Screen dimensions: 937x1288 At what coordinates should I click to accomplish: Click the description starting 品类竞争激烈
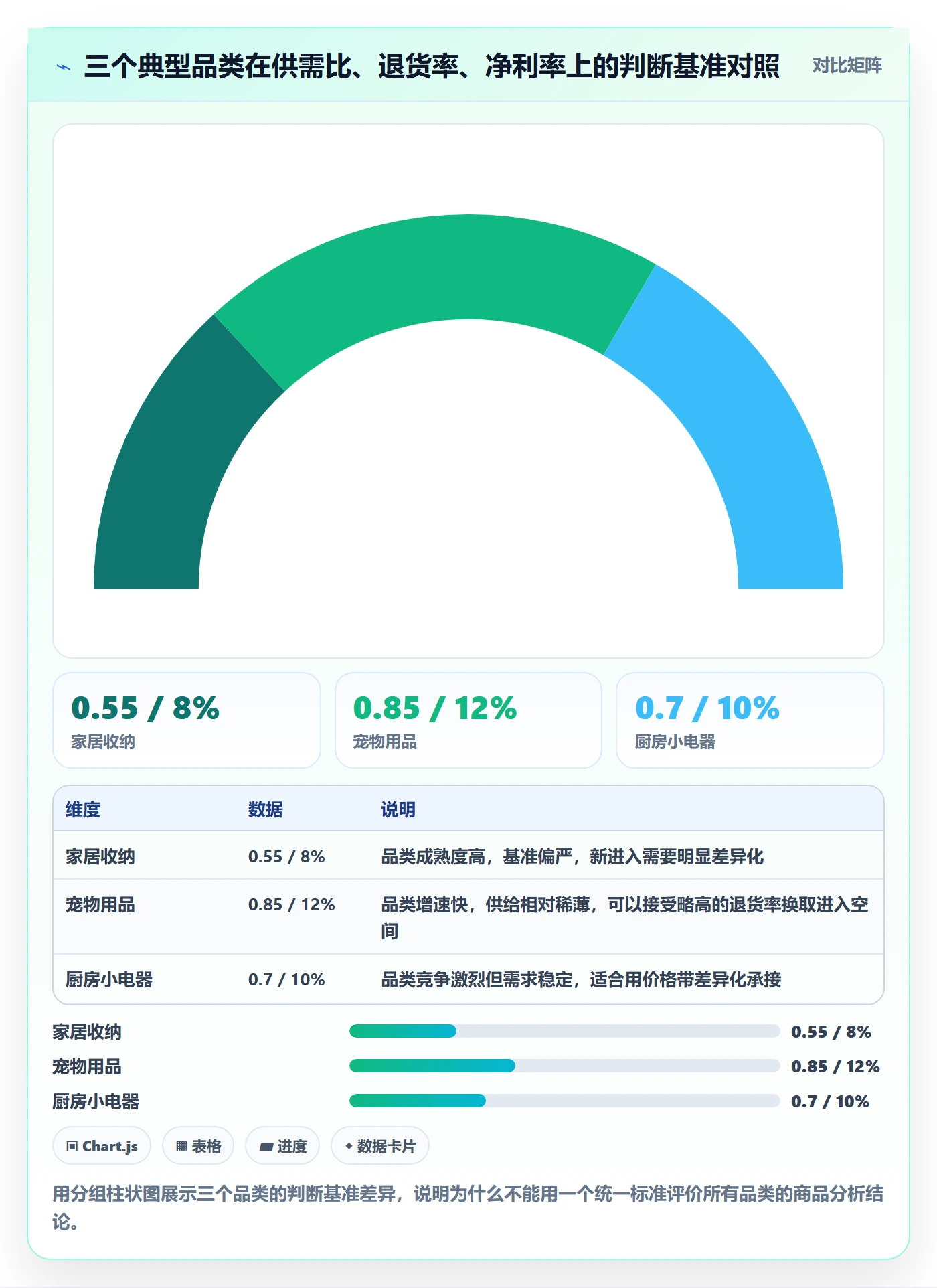click(x=581, y=979)
